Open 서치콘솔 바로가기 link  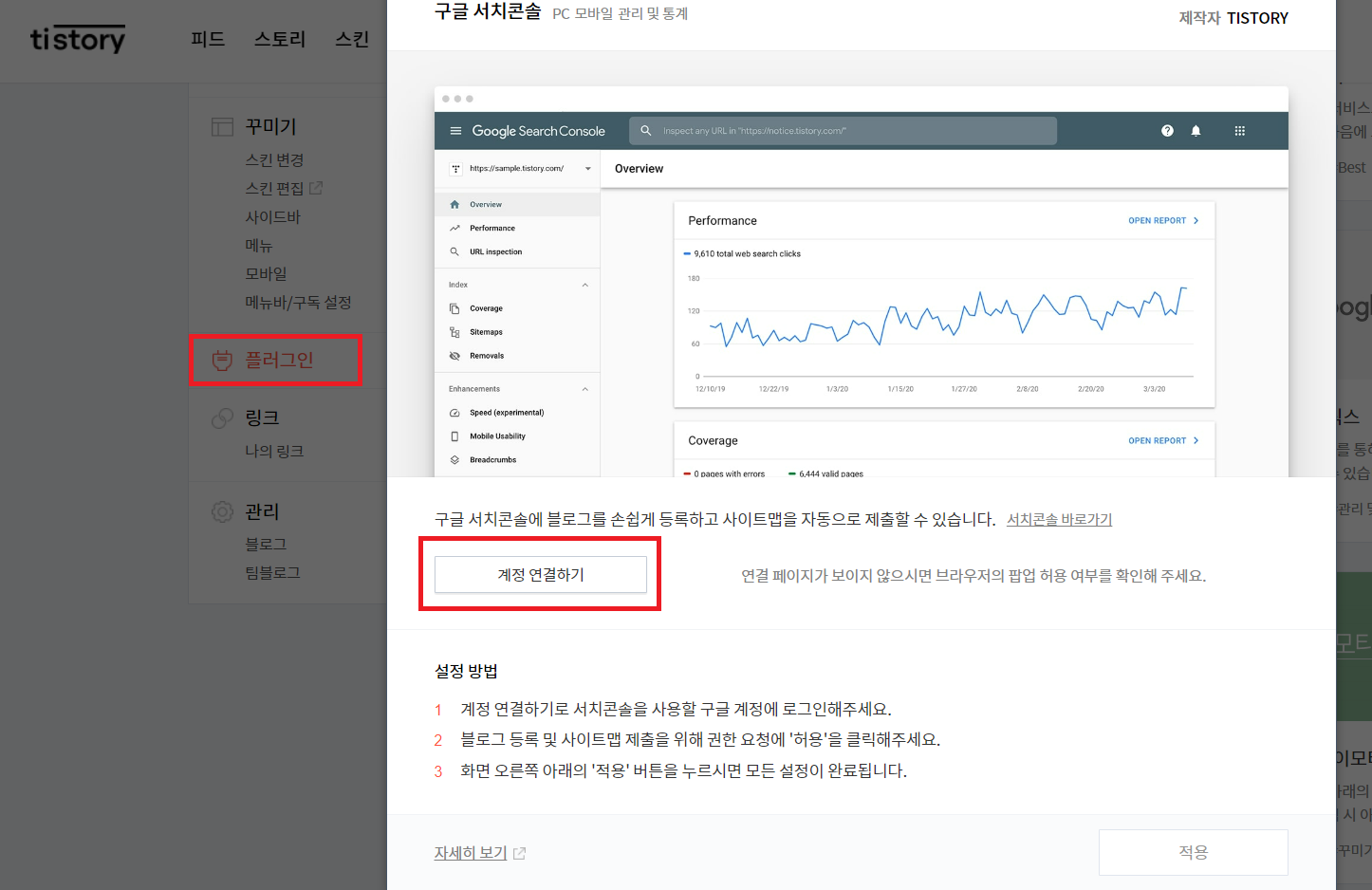coord(1059,519)
